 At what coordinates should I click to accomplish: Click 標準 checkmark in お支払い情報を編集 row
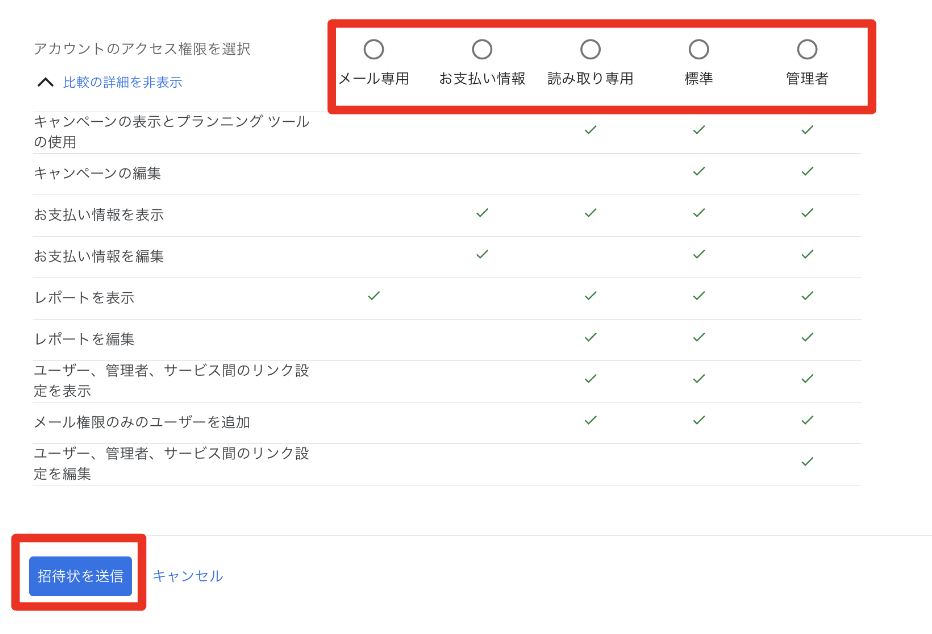coord(699,254)
